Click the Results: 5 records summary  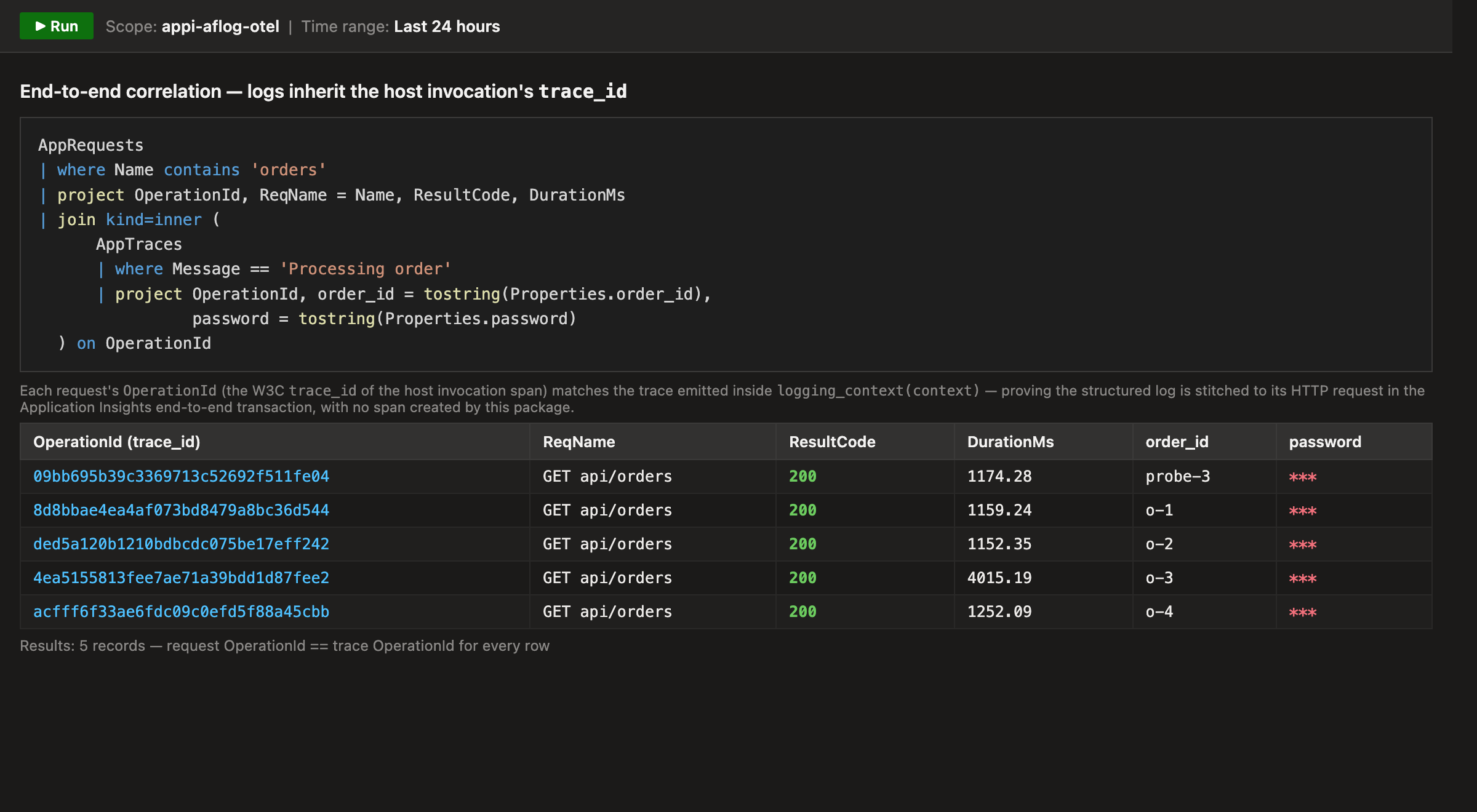point(284,646)
